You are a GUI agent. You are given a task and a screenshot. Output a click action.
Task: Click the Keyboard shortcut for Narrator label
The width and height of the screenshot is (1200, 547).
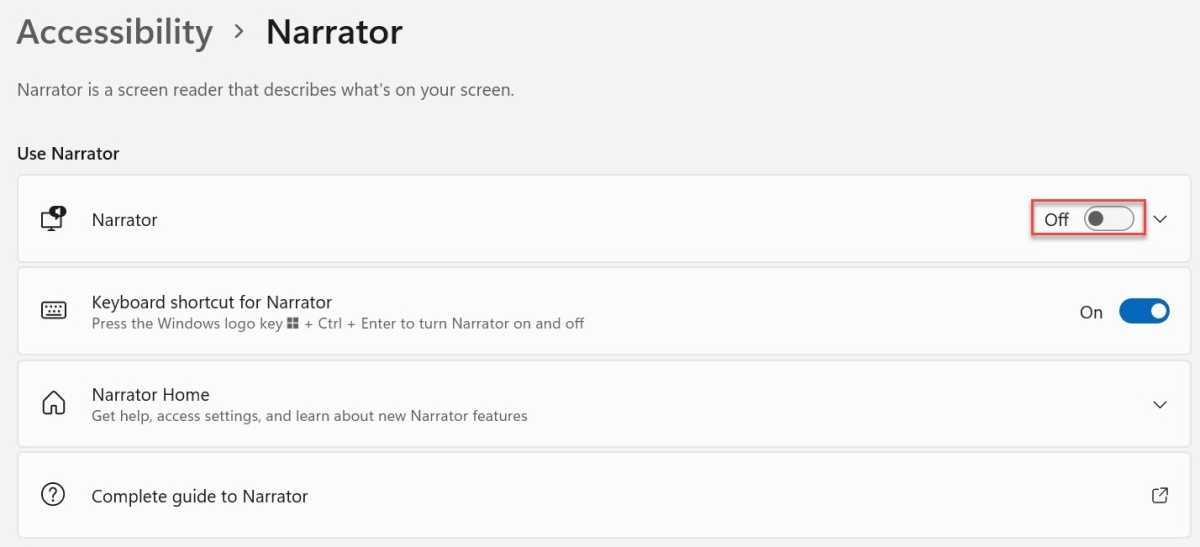[212, 302]
